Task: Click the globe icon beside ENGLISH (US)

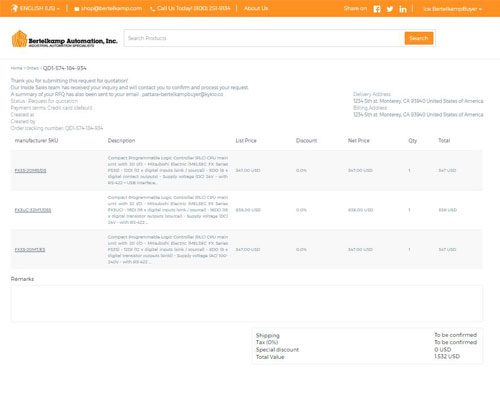Action: [x=14, y=8]
